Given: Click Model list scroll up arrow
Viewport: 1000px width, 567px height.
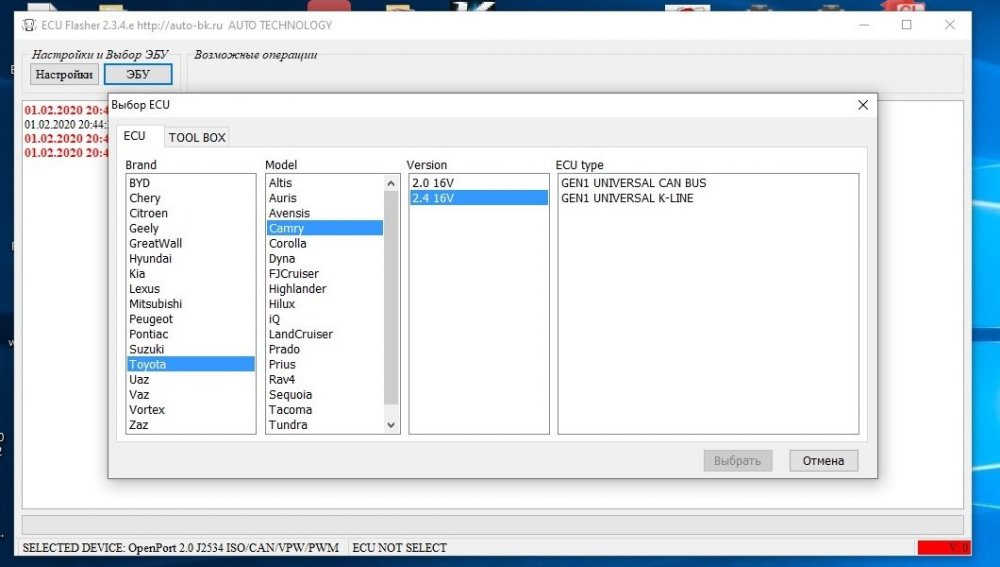Looking at the screenshot, I should click(391, 183).
